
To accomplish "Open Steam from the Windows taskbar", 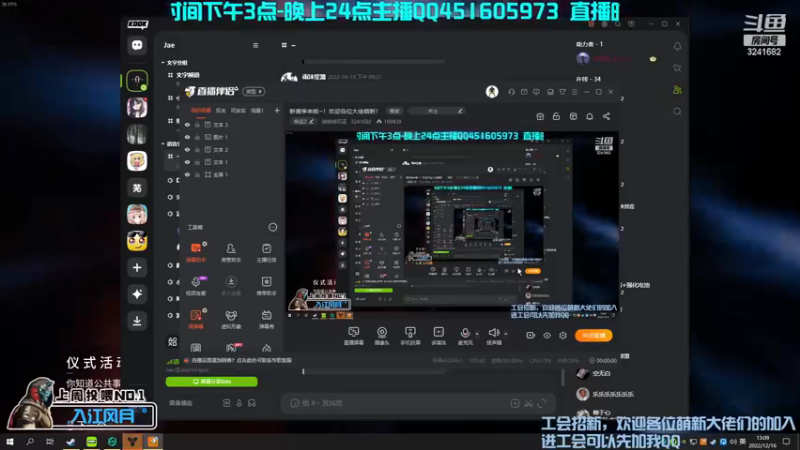I will click(x=70, y=441).
